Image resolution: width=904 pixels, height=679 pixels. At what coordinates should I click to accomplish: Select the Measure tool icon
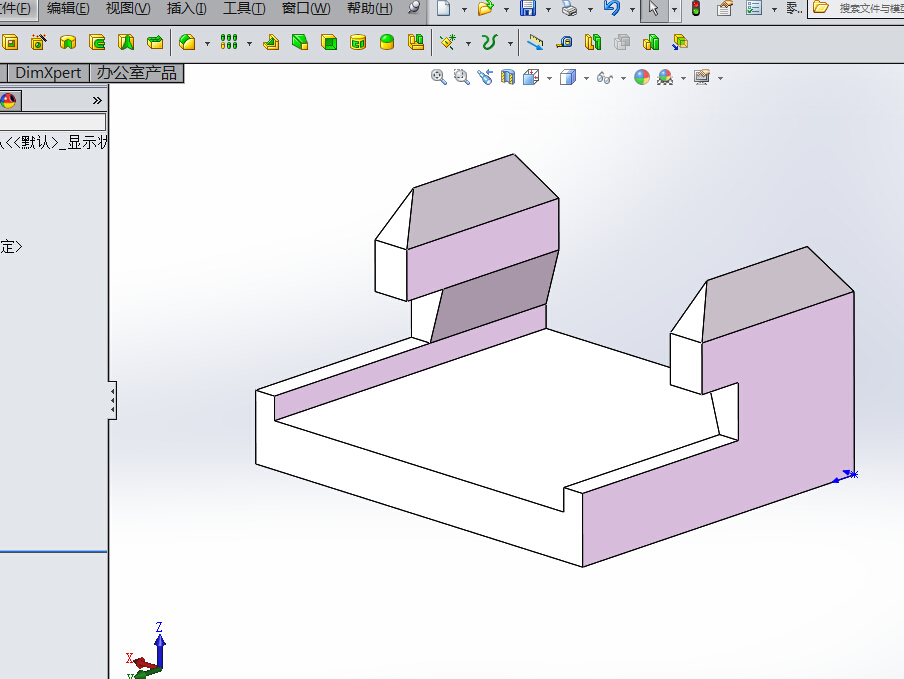pyautogui.click(x=564, y=42)
